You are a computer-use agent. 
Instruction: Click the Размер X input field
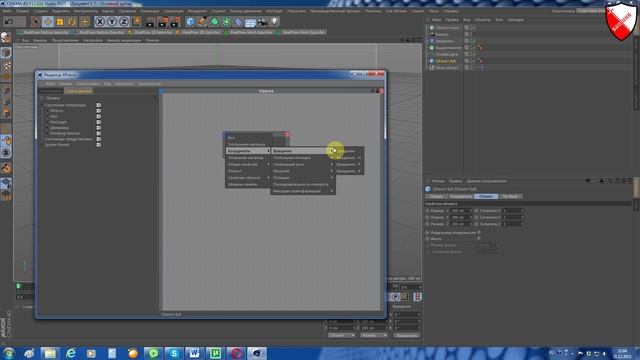point(460,211)
